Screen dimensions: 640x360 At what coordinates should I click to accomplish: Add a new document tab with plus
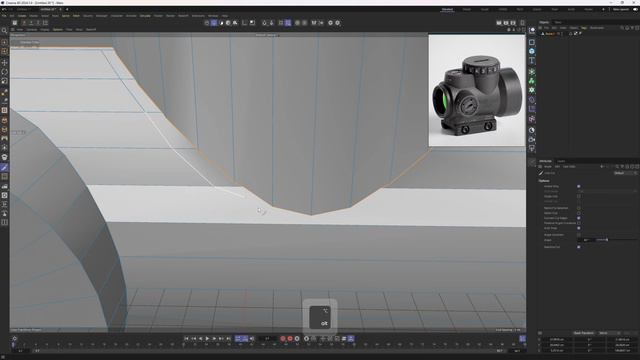[67, 9]
